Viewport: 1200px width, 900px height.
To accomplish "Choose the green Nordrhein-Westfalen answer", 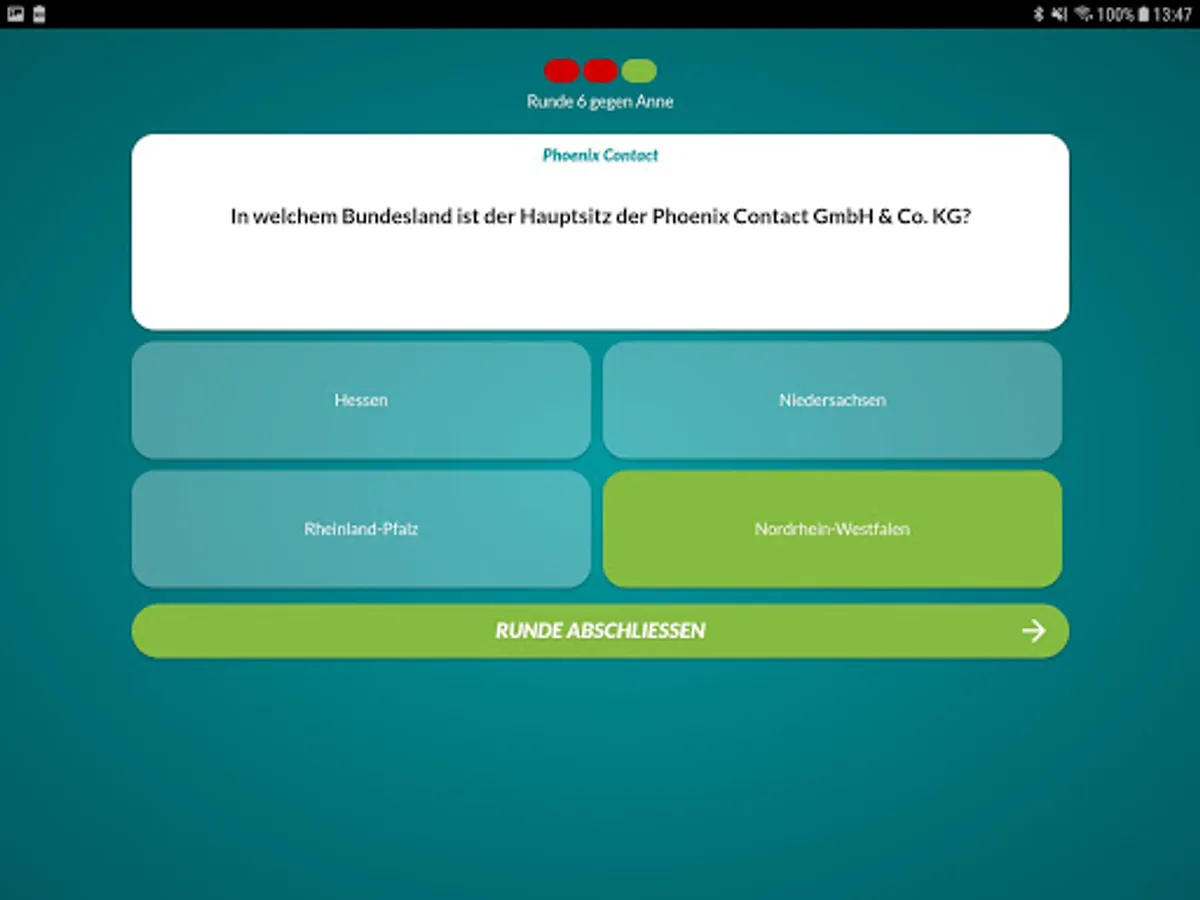I will point(832,529).
